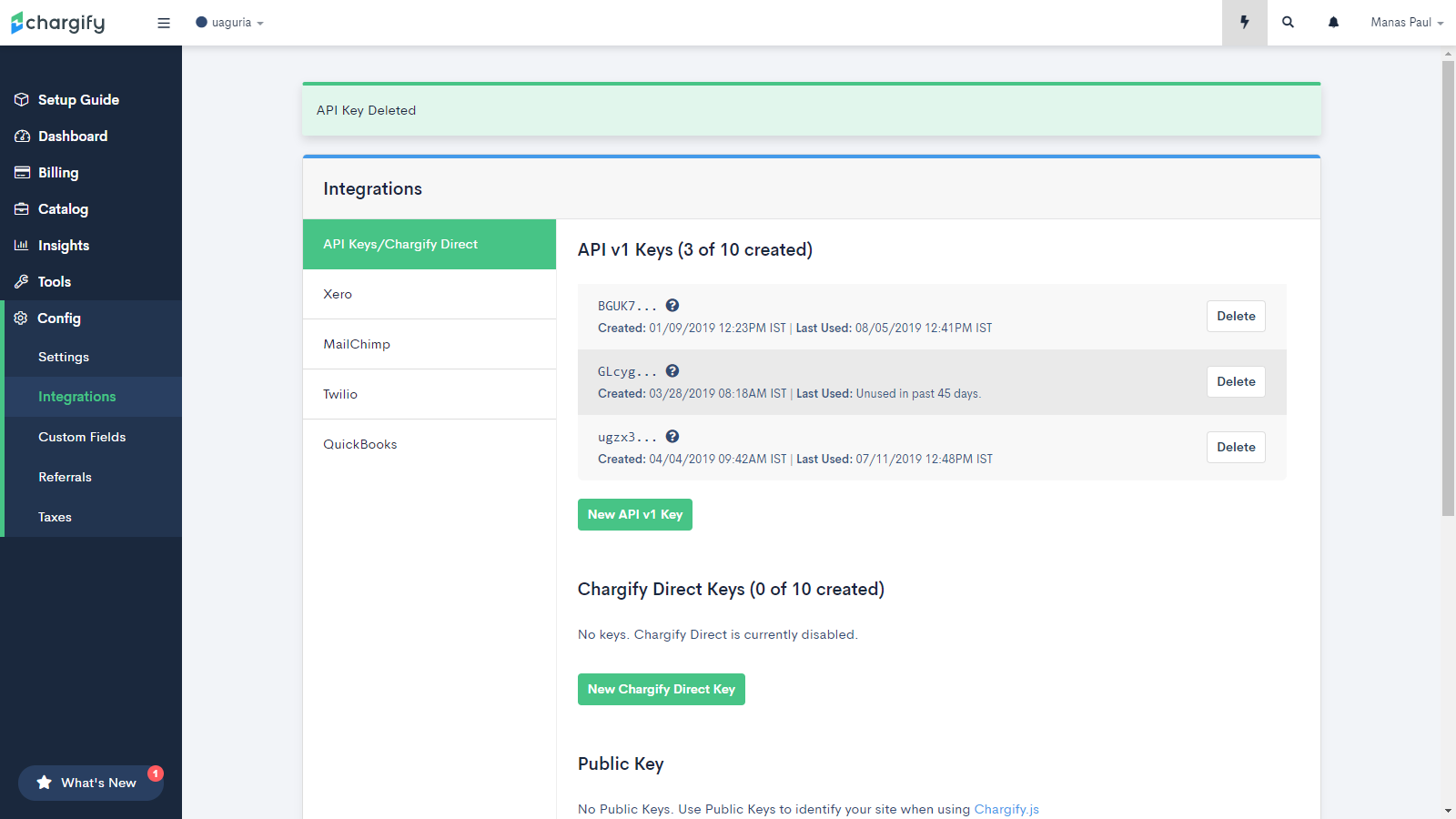Delete the ugzx3 API key

tap(1236, 448)
